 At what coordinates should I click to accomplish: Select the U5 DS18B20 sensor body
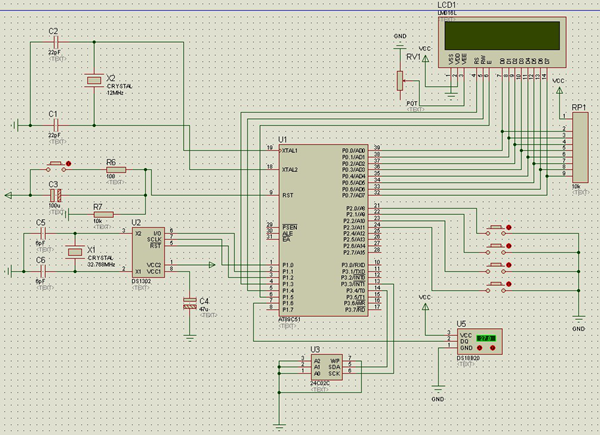(x=479, y=341)
